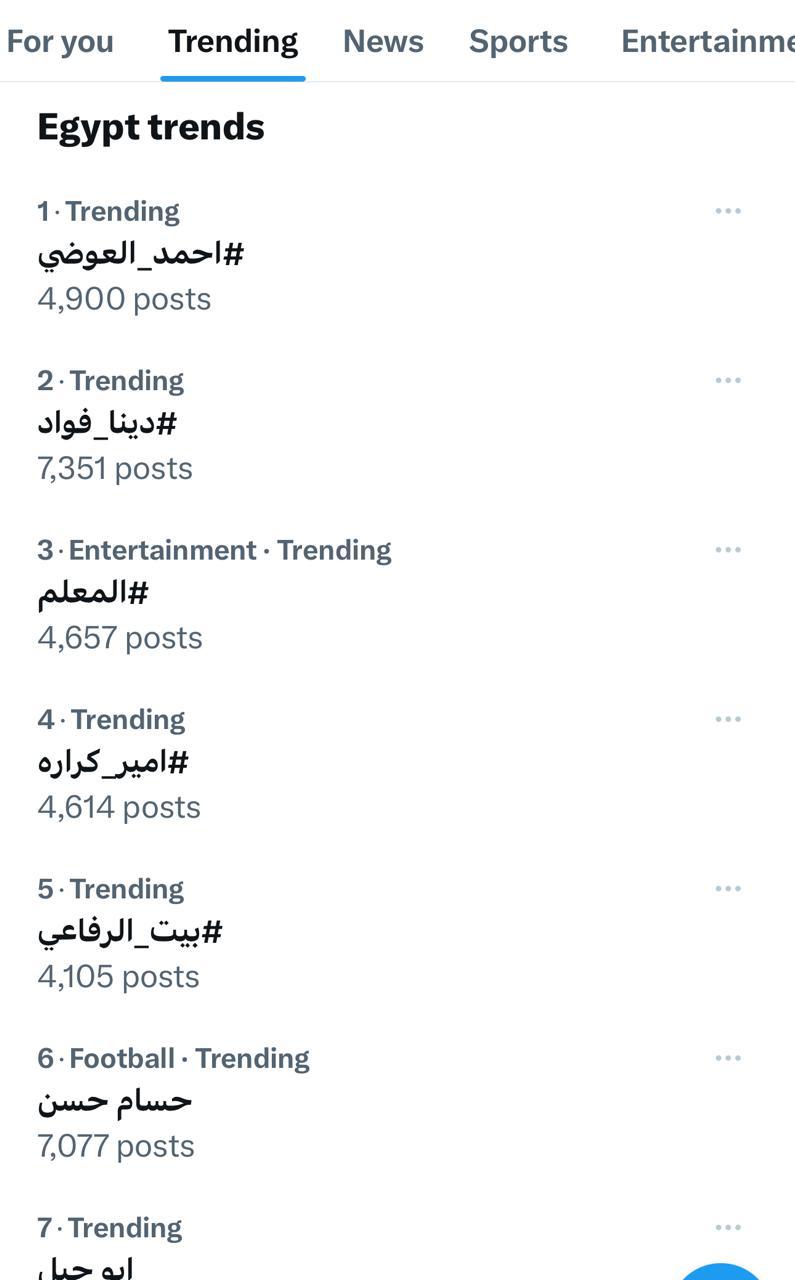The width and height of the screenshot is (795, 1280).
Task: Click the Egypt trends heading
Action: coord(151,127)
